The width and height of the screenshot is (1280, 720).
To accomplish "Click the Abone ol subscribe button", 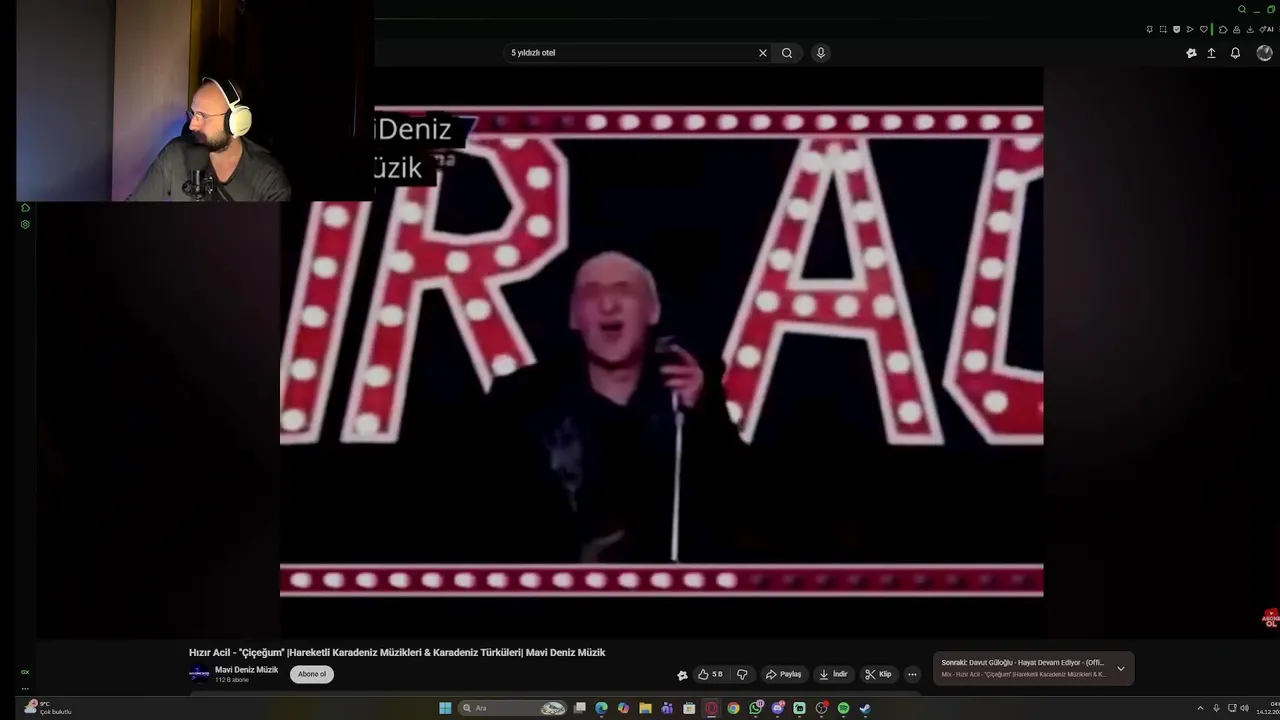I will pyautogui.click(x=312, y=674).
